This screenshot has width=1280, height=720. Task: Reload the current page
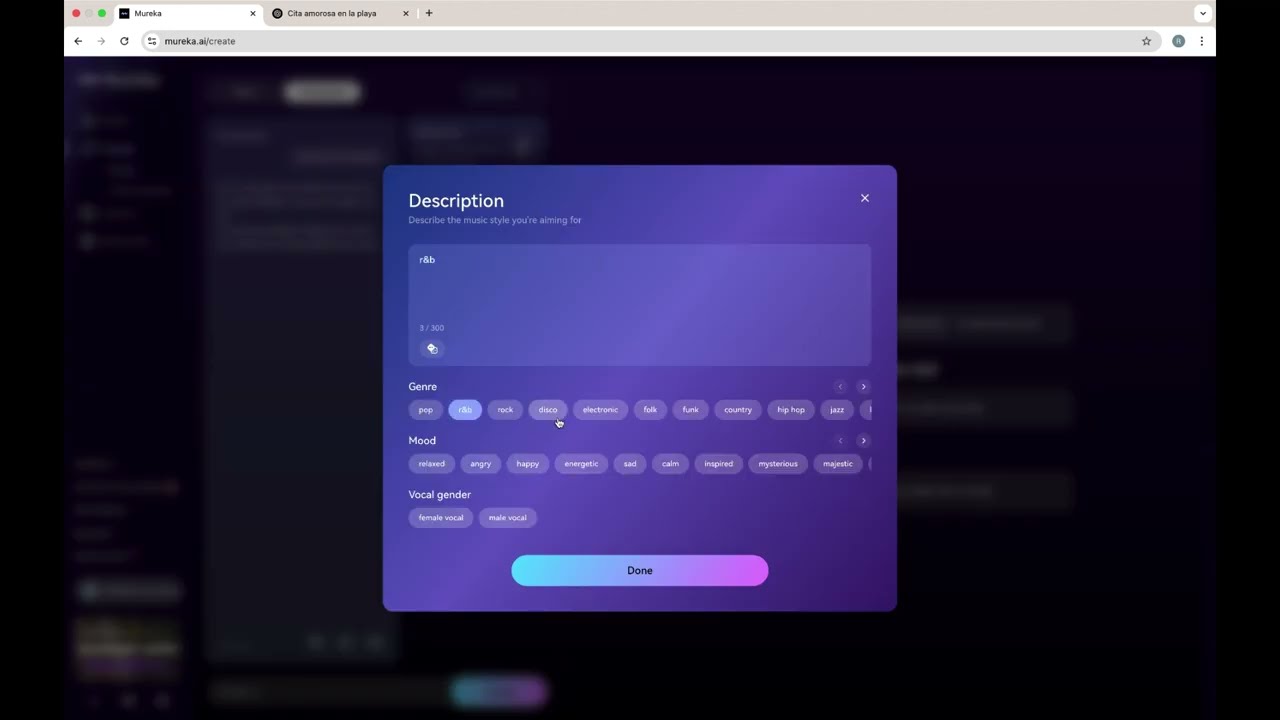tap(124, 41)
